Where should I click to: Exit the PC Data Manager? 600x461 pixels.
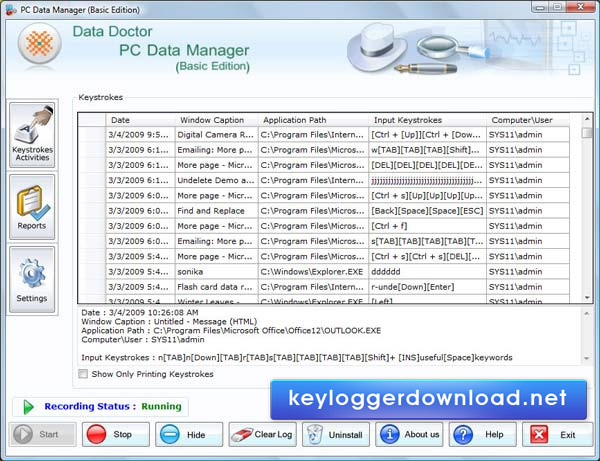click(556, 434)
